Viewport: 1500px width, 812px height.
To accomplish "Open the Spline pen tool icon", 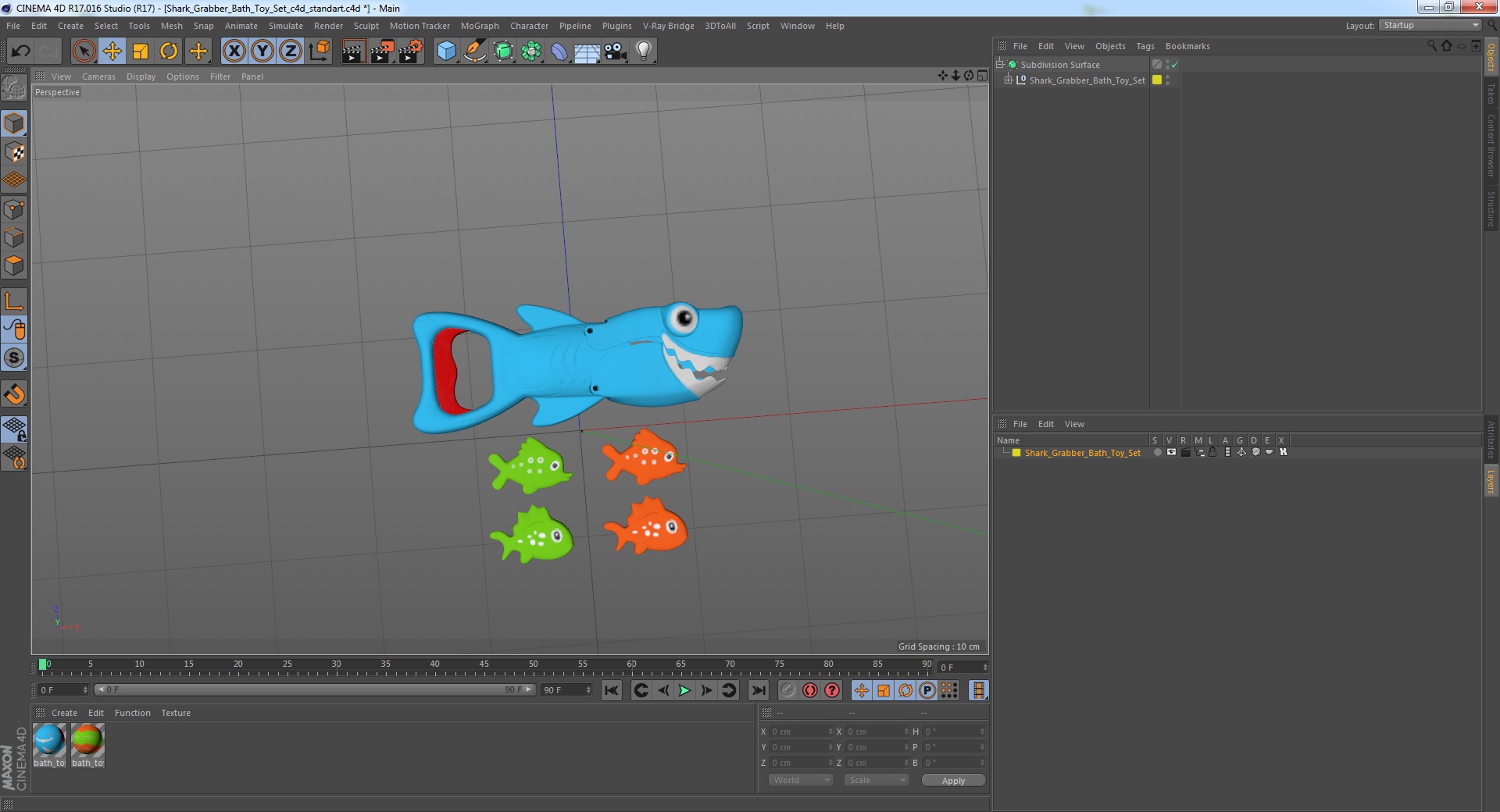I will click(x=475, y=52).
